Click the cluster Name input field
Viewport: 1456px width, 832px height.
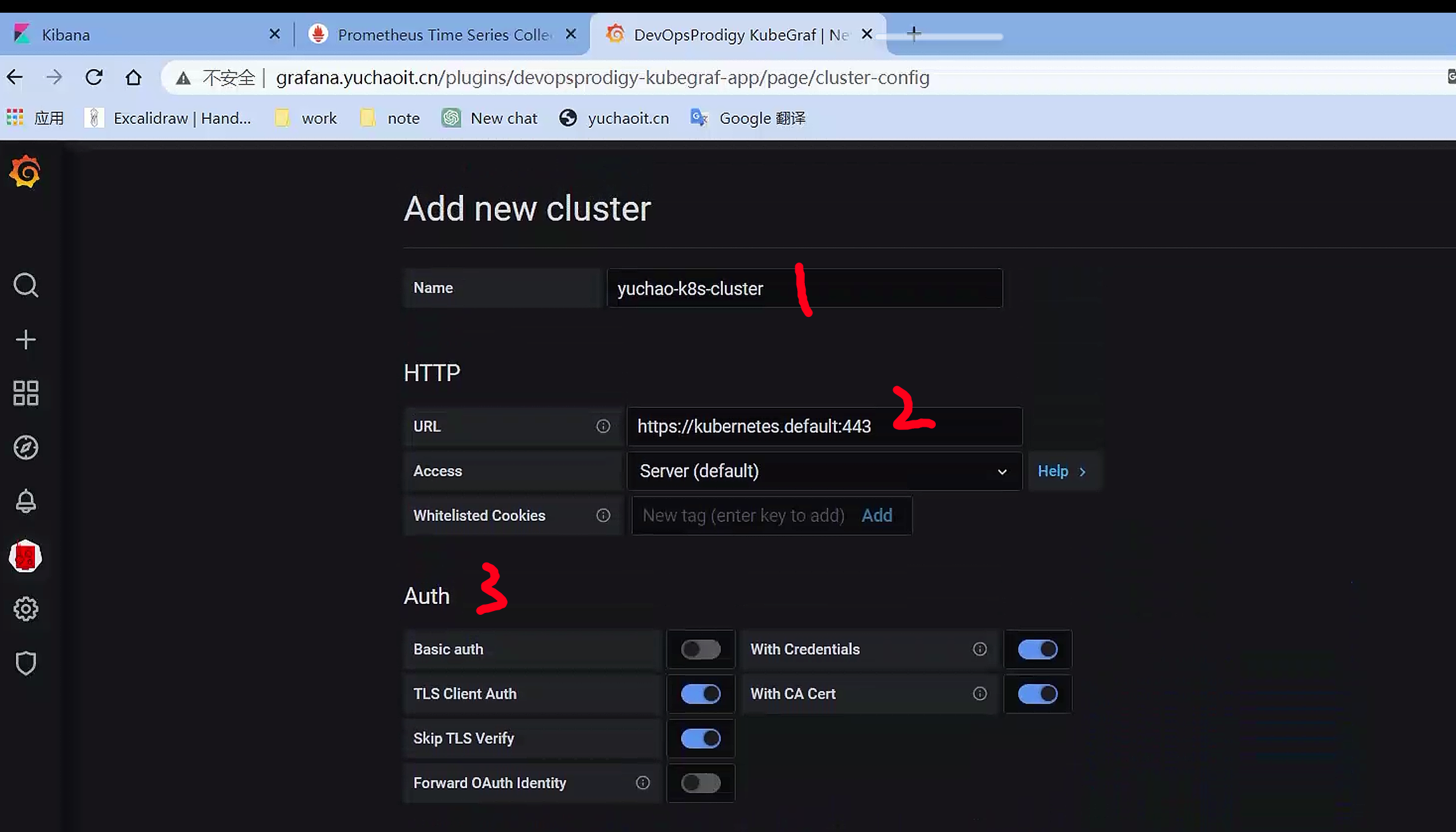tap(804, 288)
